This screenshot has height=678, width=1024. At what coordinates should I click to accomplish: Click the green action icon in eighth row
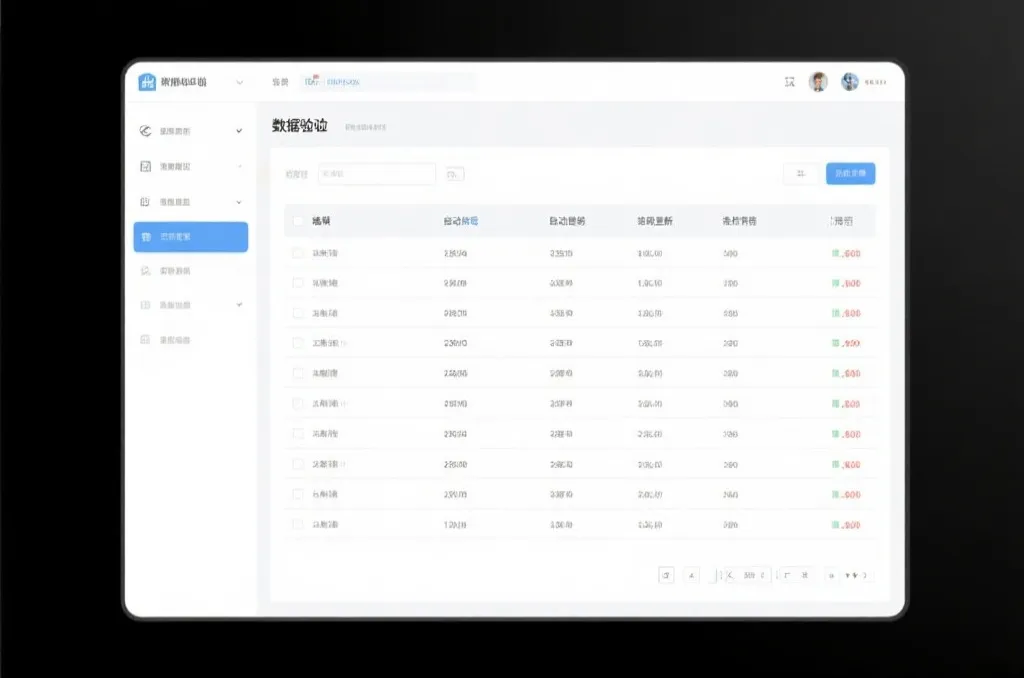[835, 464]
